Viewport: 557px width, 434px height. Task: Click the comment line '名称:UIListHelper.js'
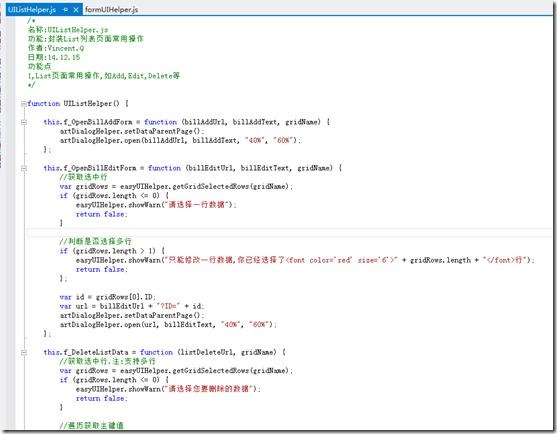click(x=68, y=29)
